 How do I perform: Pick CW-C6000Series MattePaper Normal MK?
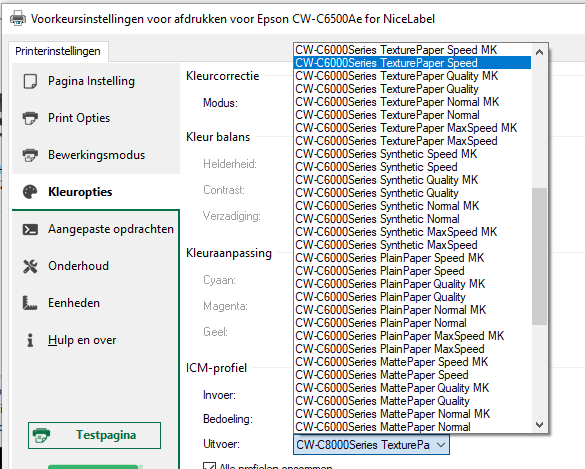(x=413, y=414)
